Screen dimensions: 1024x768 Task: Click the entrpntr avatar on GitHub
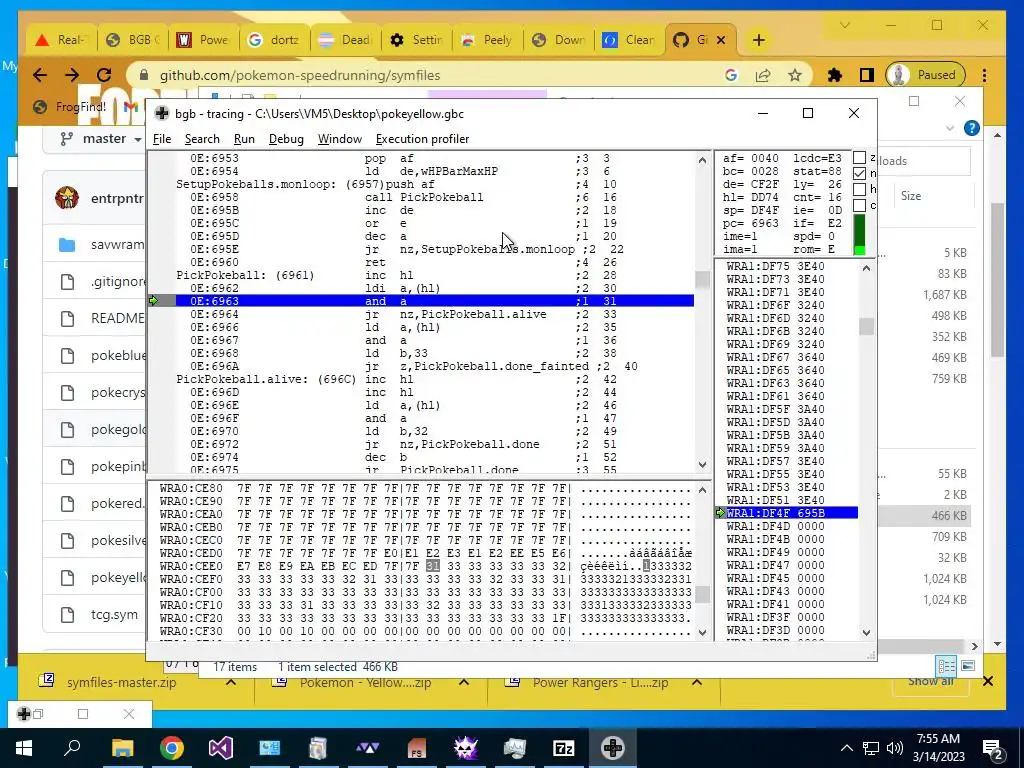67,197
